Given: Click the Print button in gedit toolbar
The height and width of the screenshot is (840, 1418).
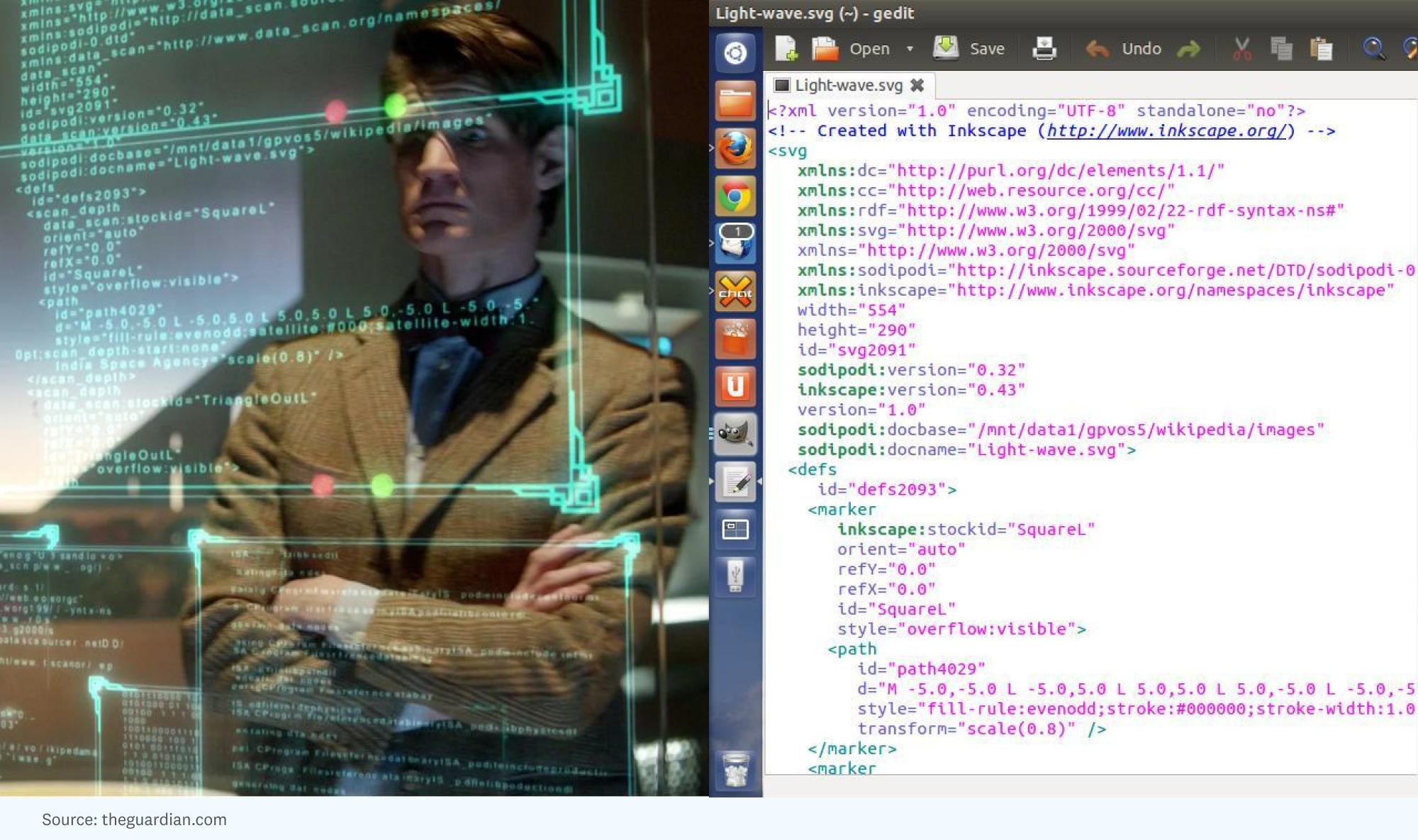Looking at the screenshot, I should pos(1043,47).
